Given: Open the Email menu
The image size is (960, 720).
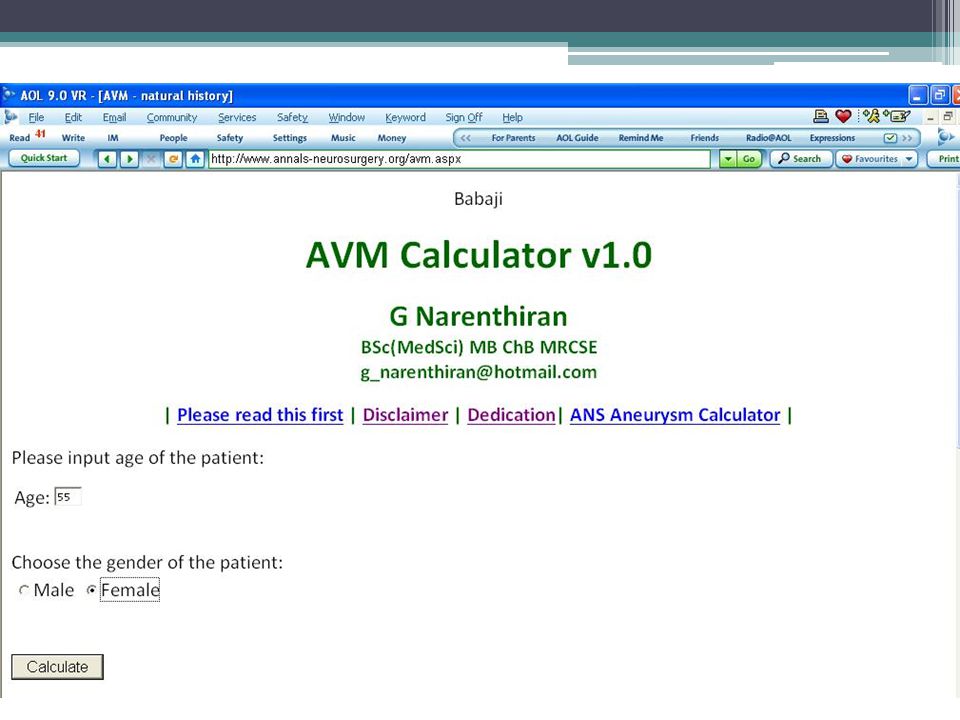Looking at the screenshot, I should tap(114, 117).
